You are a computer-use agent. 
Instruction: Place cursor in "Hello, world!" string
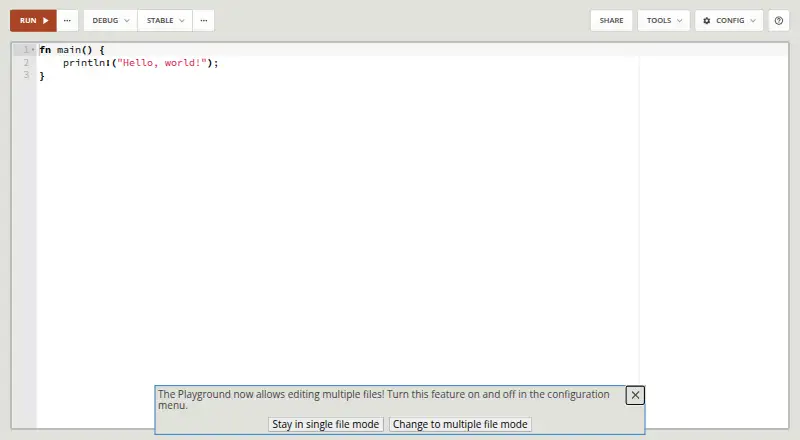coord(162,63)
